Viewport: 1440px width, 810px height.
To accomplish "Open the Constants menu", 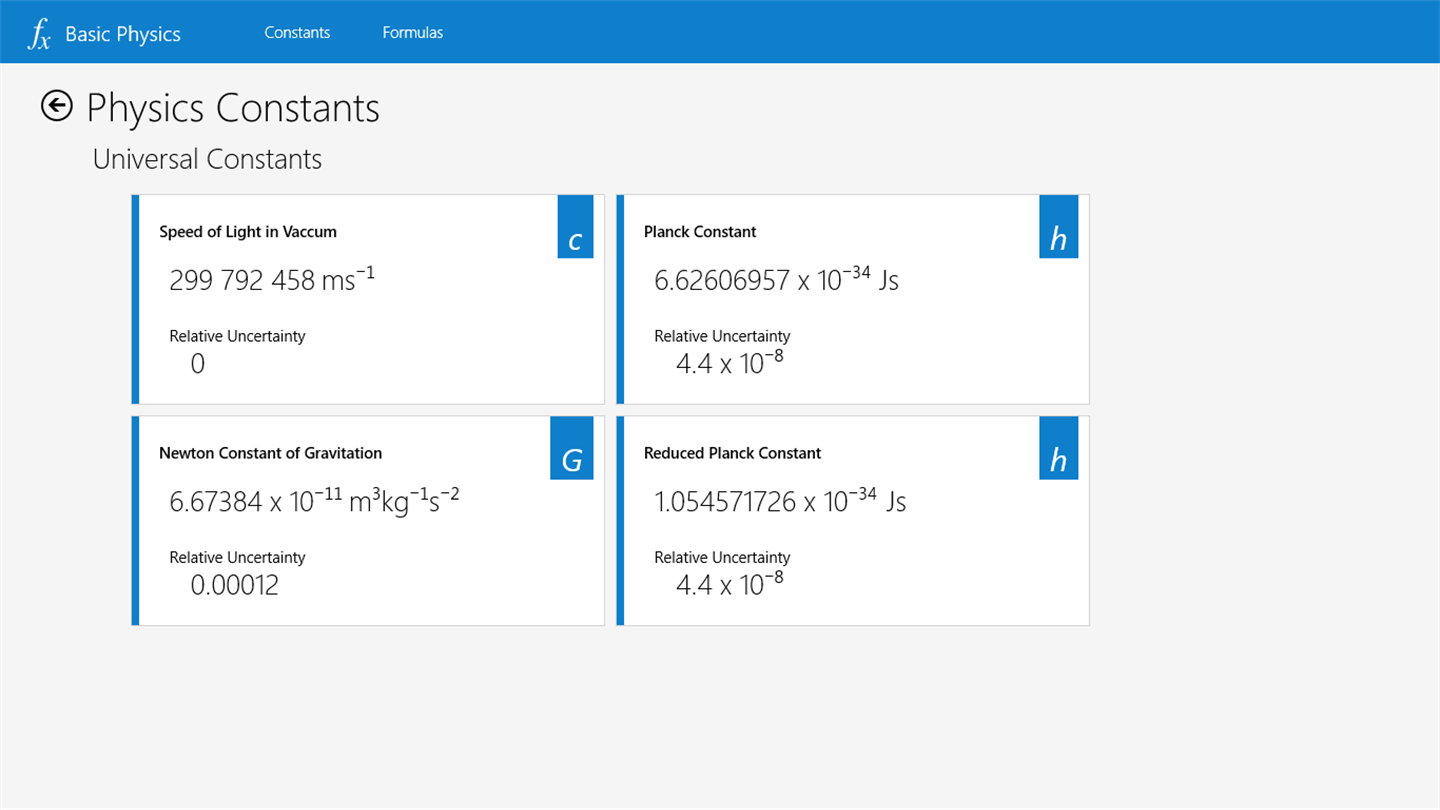I will [297, 32].
